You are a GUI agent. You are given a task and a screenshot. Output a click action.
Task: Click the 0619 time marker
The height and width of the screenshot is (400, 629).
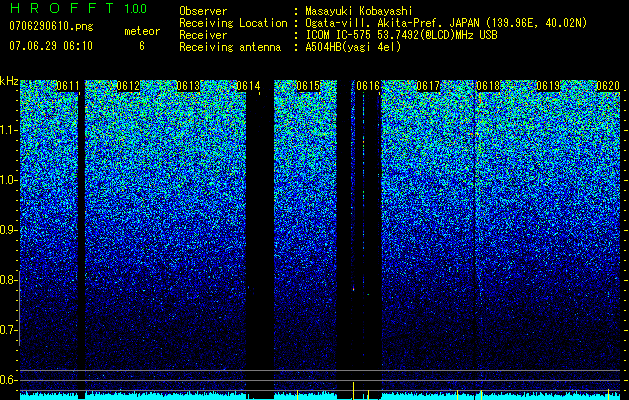(x=548, y=86)
